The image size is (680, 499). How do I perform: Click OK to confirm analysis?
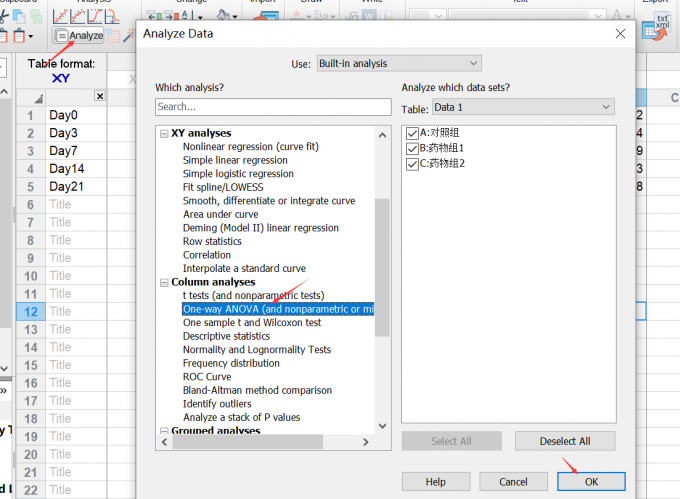(591, 482)
